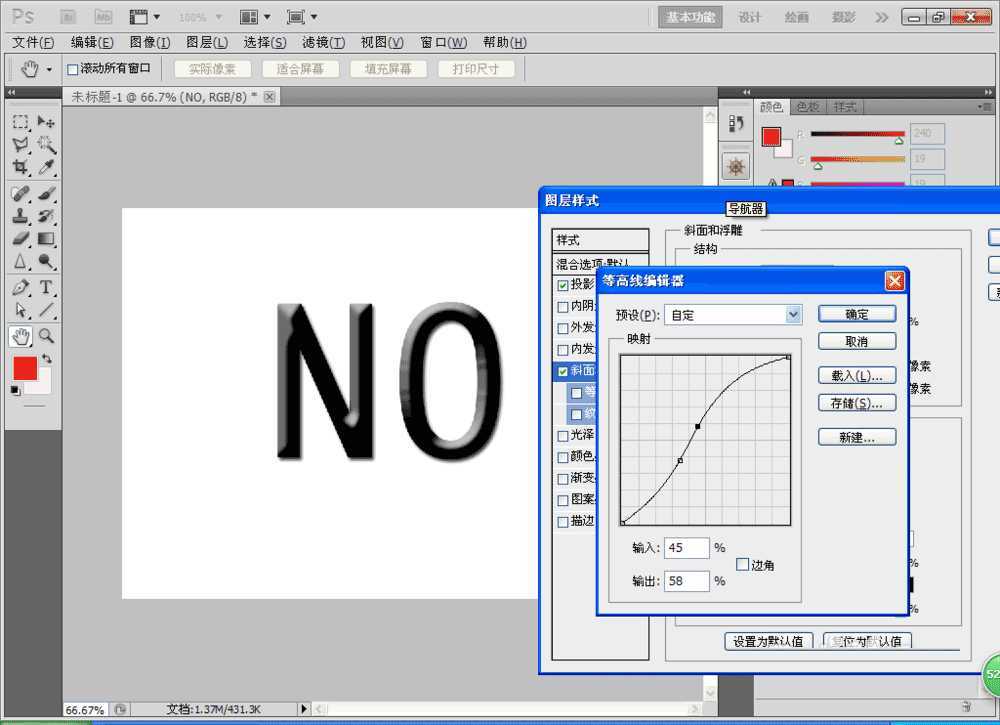Open the screen mode dropdown in top bar
This screenshot has width=1000, height=725.
click(x=301, y=17)
